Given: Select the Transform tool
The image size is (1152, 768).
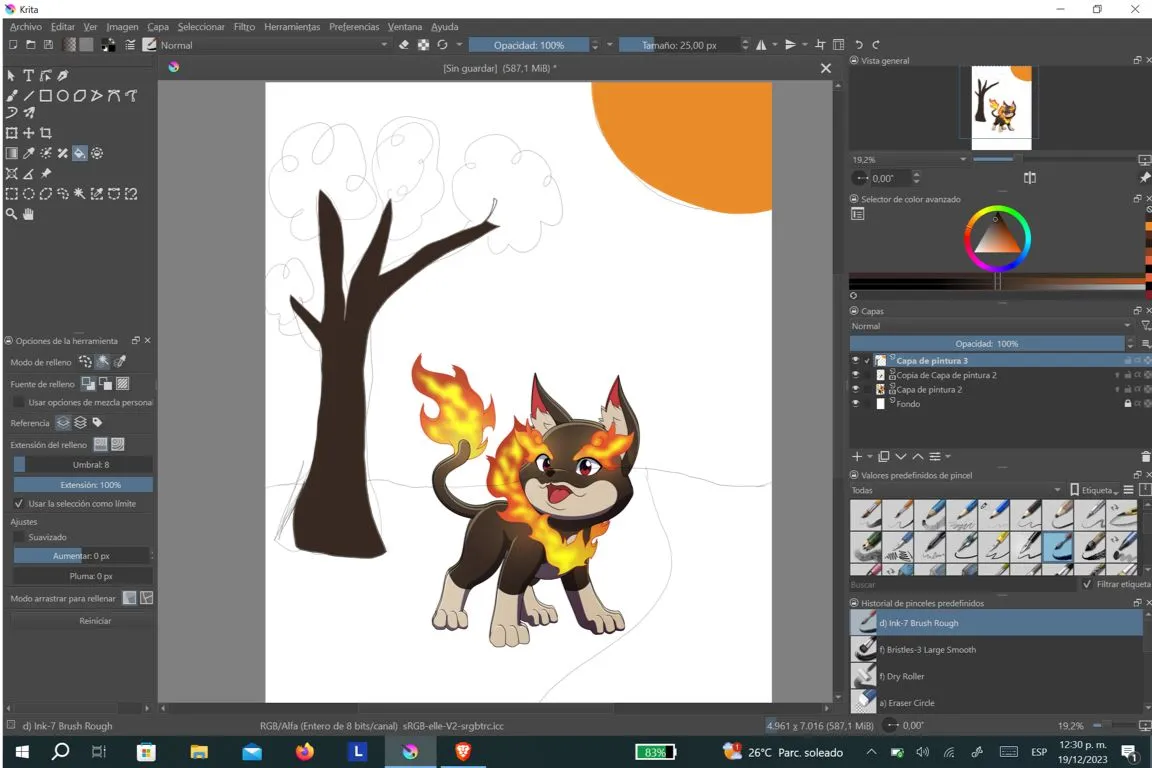Looking at the screenshot, I should [12, 133].
